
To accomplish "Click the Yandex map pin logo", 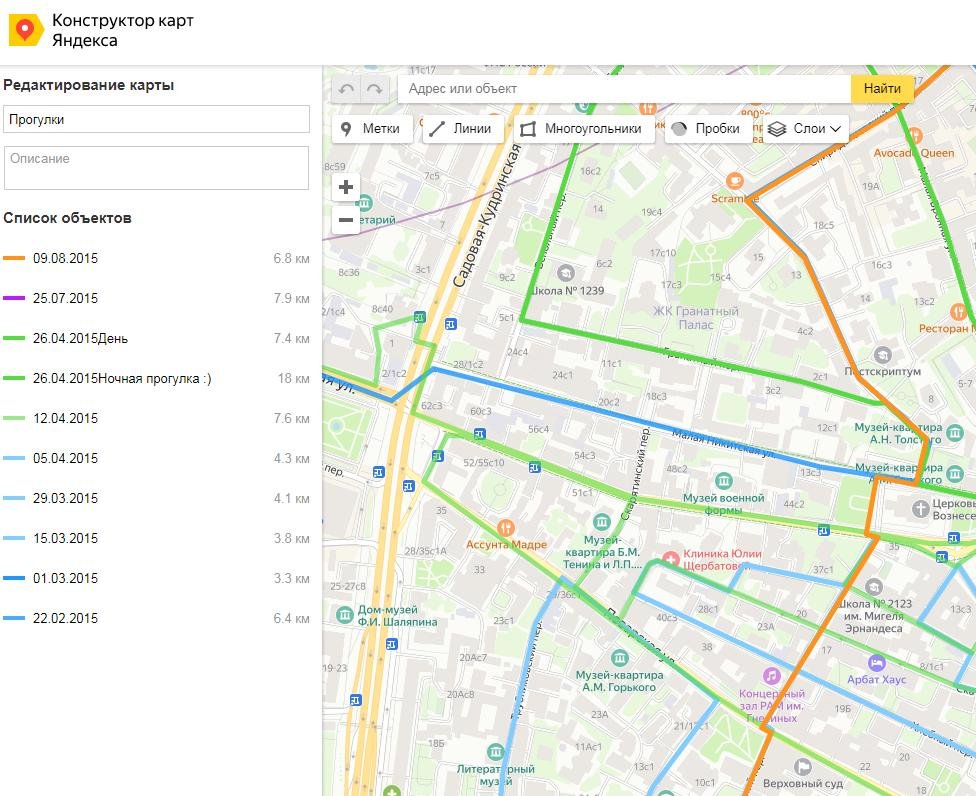I will click(x=25, y=31).
